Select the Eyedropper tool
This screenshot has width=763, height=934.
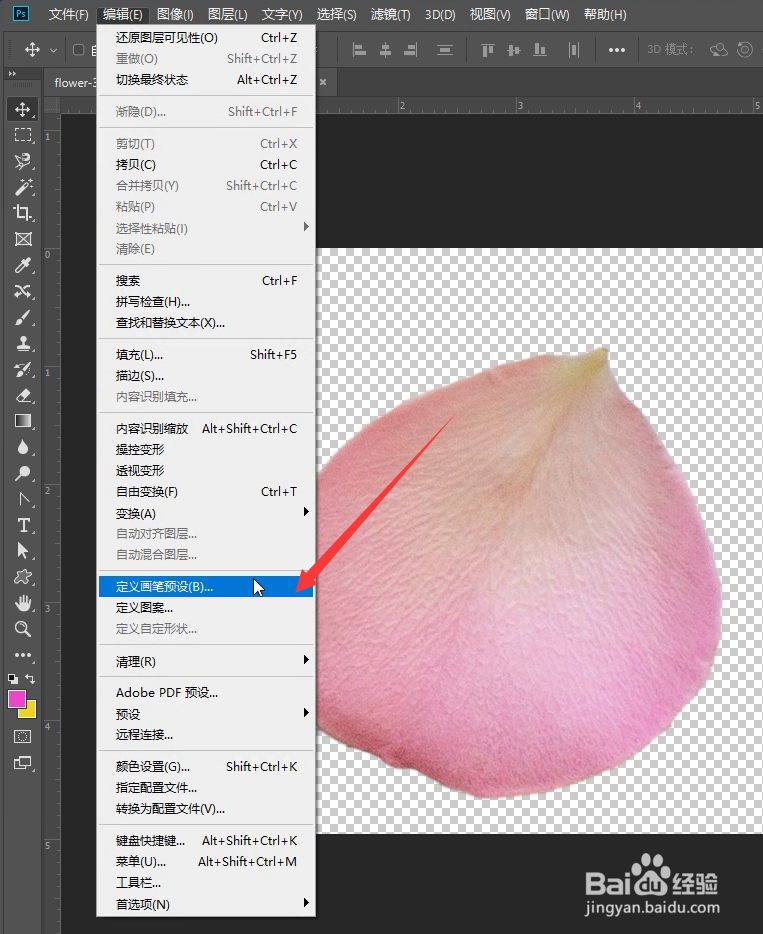(x=23, y=265)
